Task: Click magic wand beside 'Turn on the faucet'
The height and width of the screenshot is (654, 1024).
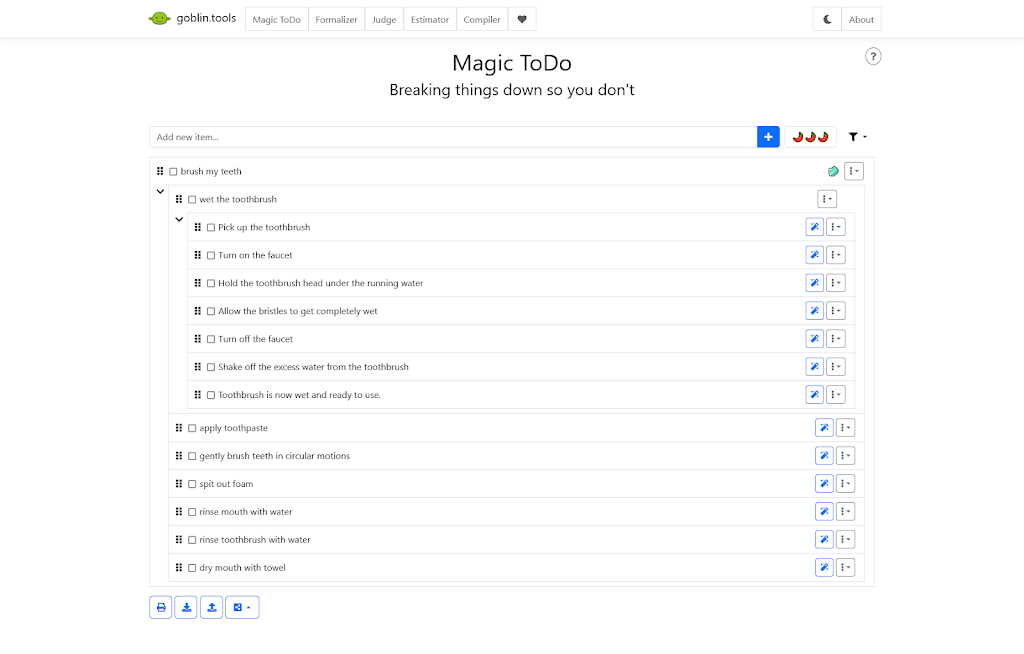Action: pos(814,255)
